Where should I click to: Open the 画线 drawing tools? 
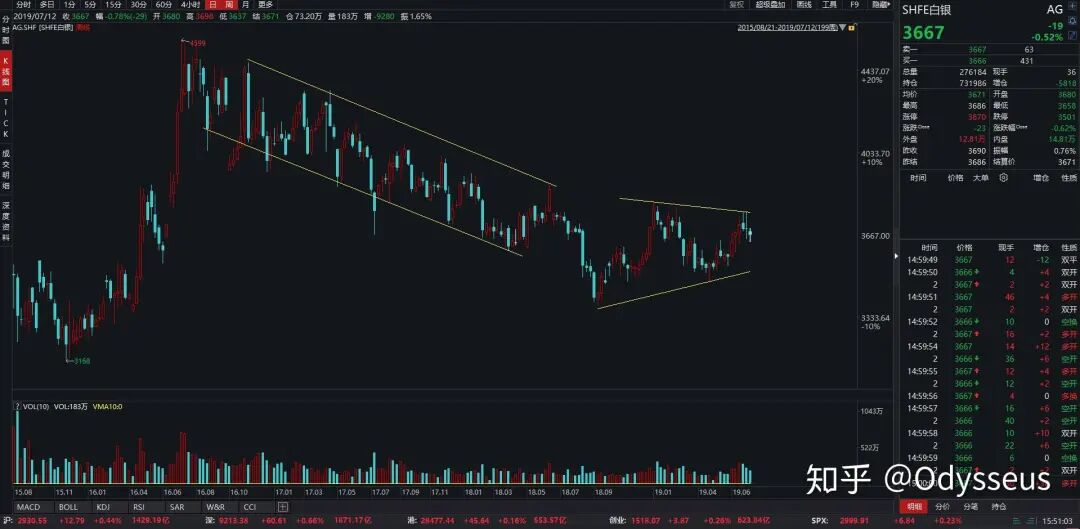tap(804, 5)
